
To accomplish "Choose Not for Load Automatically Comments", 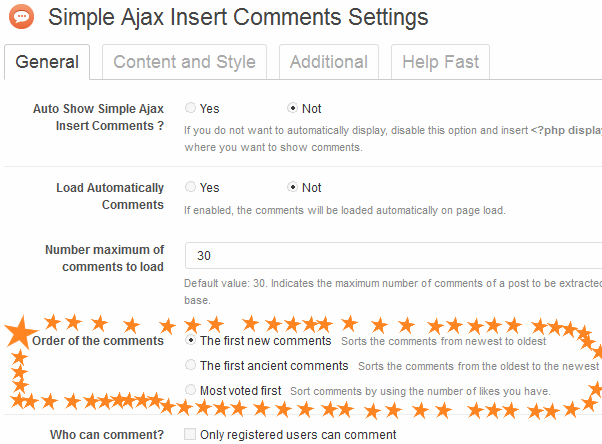I will (x=293, y=187).
